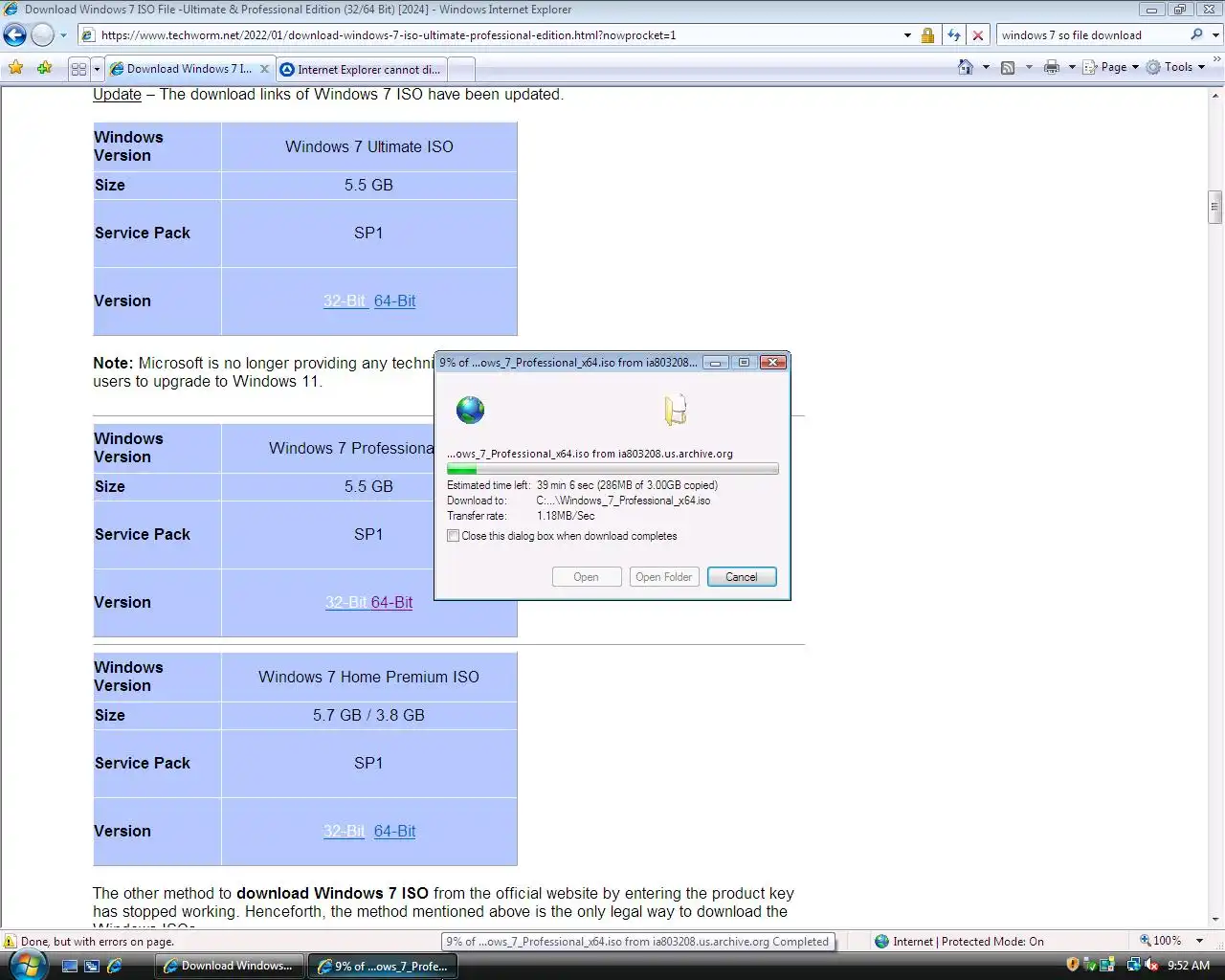The height and width of the screenshot is (980, 1225).
Task: Click the Home page icon
Action: coord(966,67)
